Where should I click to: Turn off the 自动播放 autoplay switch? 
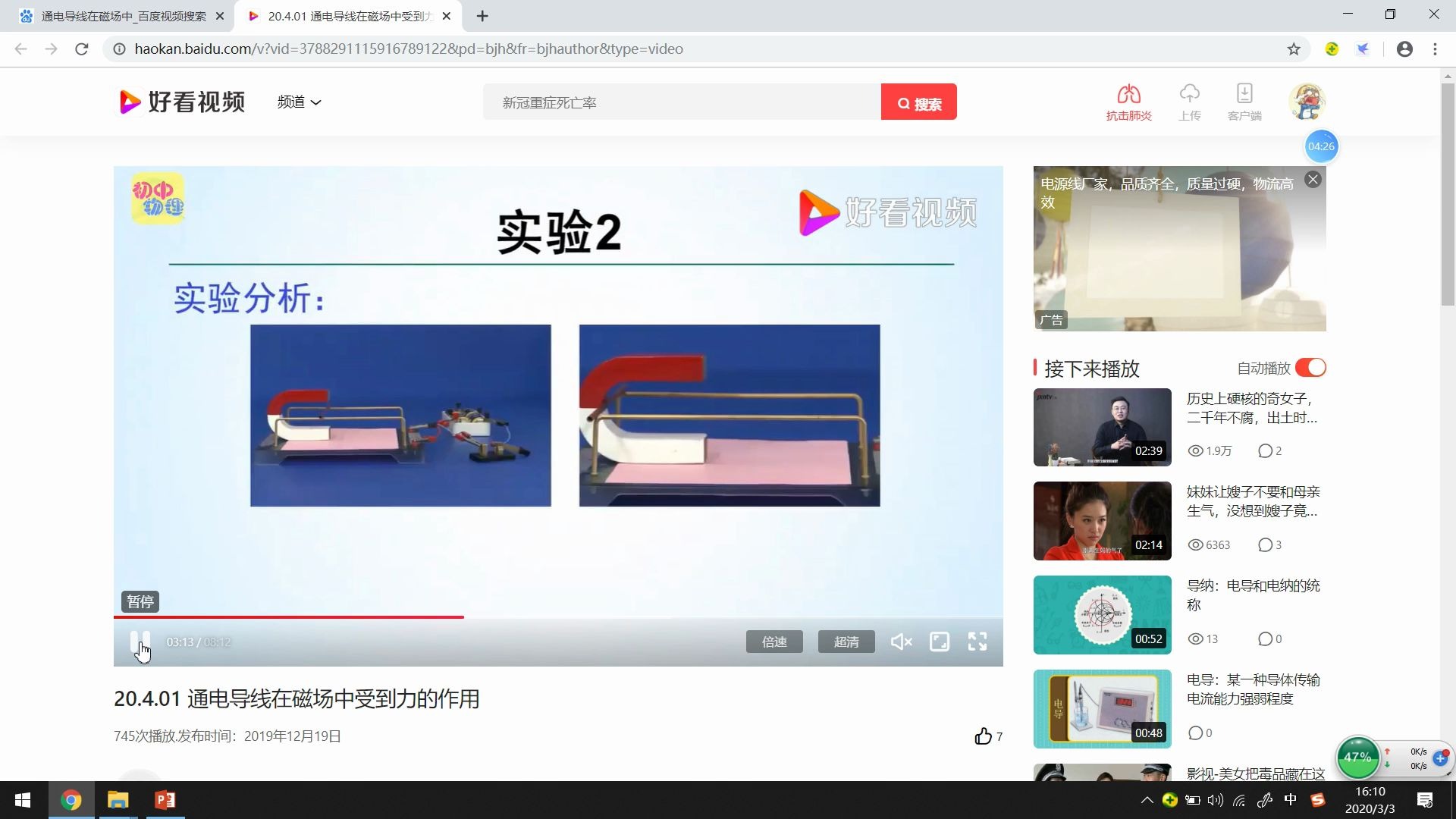pos(1310,368)
